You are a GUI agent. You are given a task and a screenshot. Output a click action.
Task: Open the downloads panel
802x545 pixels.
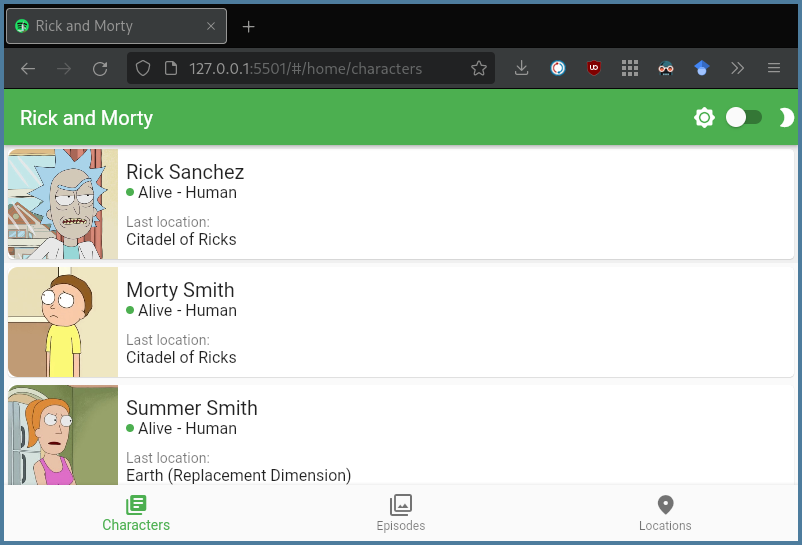(521, 68)
